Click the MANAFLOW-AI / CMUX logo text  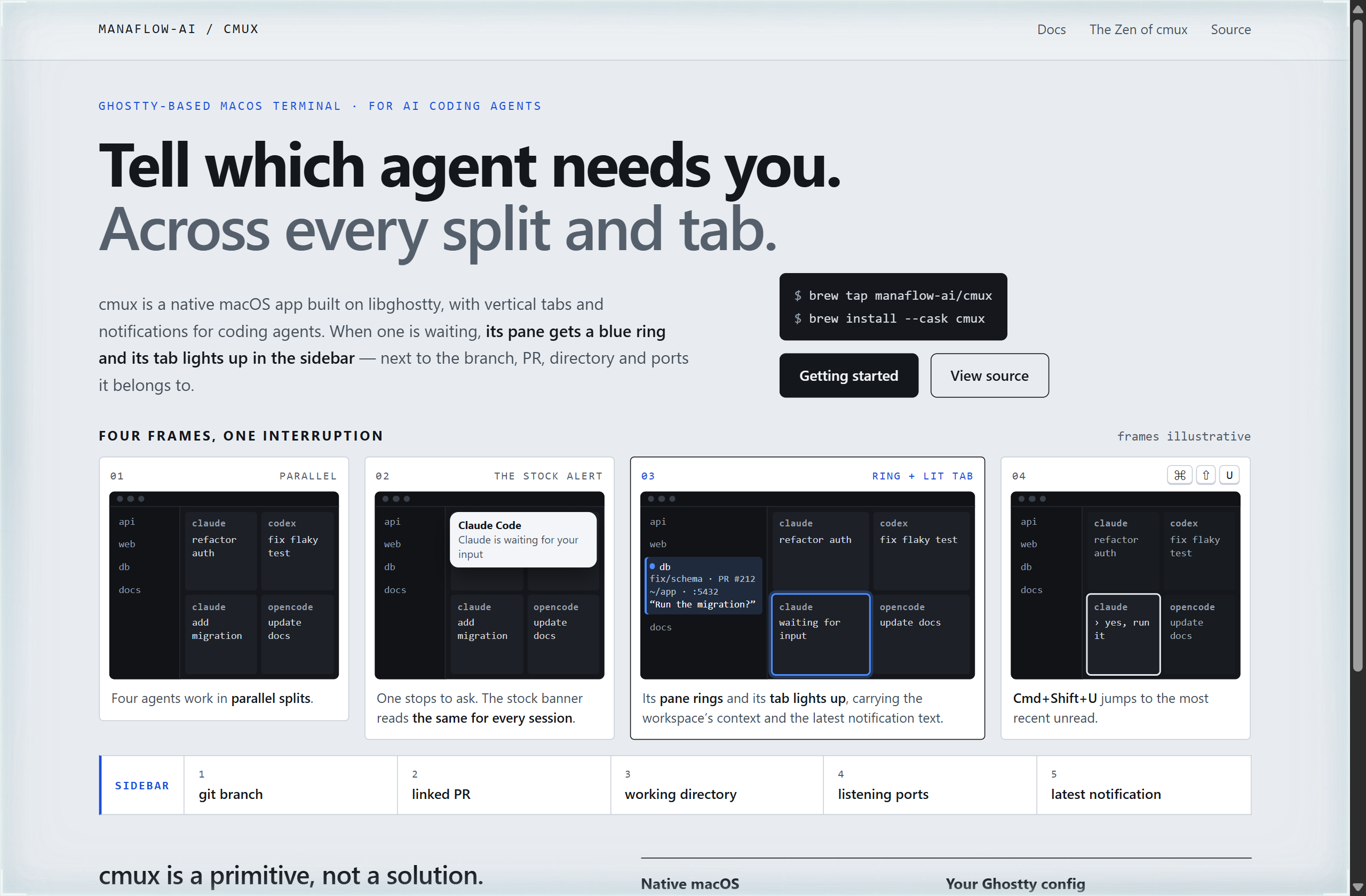pyautogui.click(x=179, y=29)
